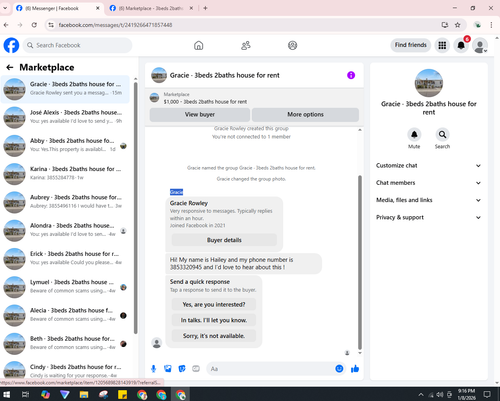This screenshot has height=401, width=500.
Task: Bookmark this page with the star
Action: coord(458,25)
